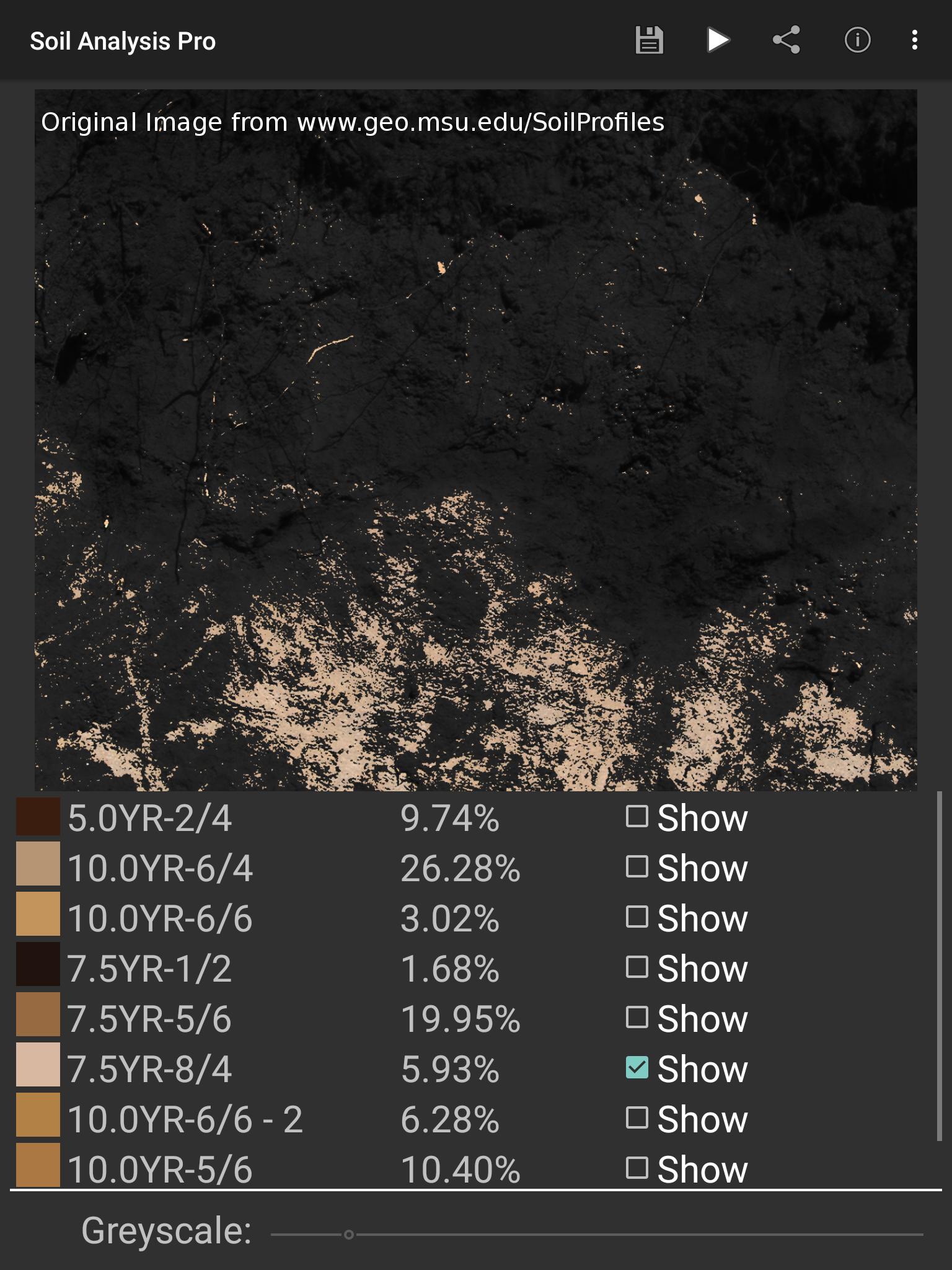The image size is (952, 1270).
Task: Click the 19.95% value
Action: 461,1019
